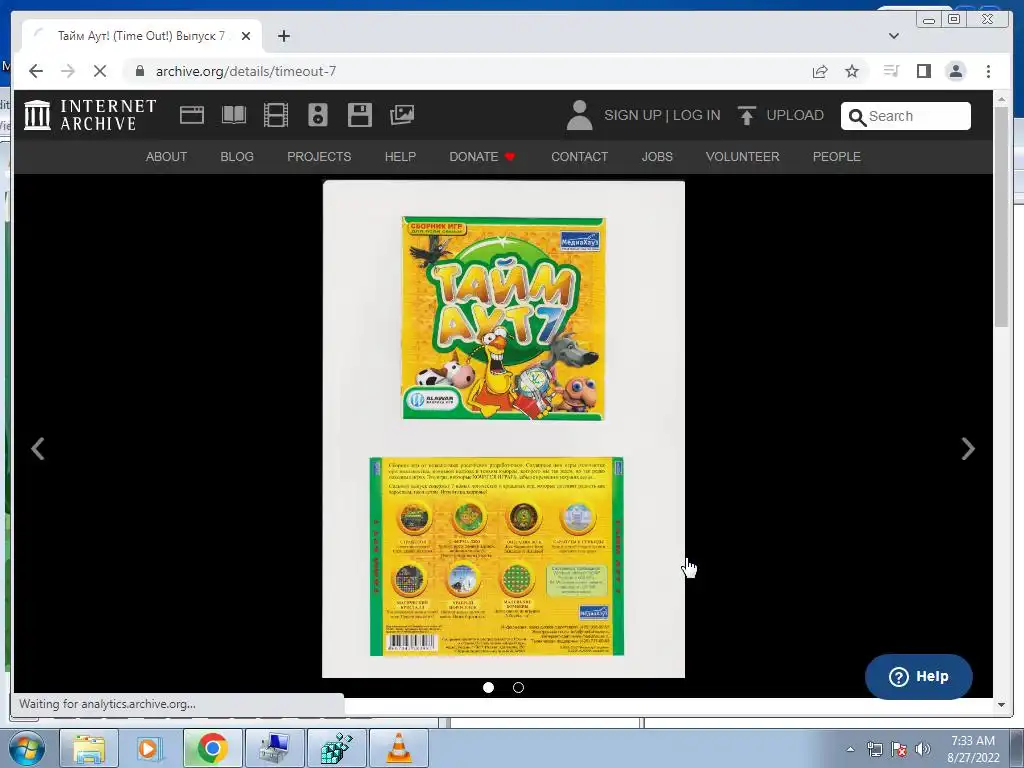Toggle Chrome's side panel

click(923, 71)
